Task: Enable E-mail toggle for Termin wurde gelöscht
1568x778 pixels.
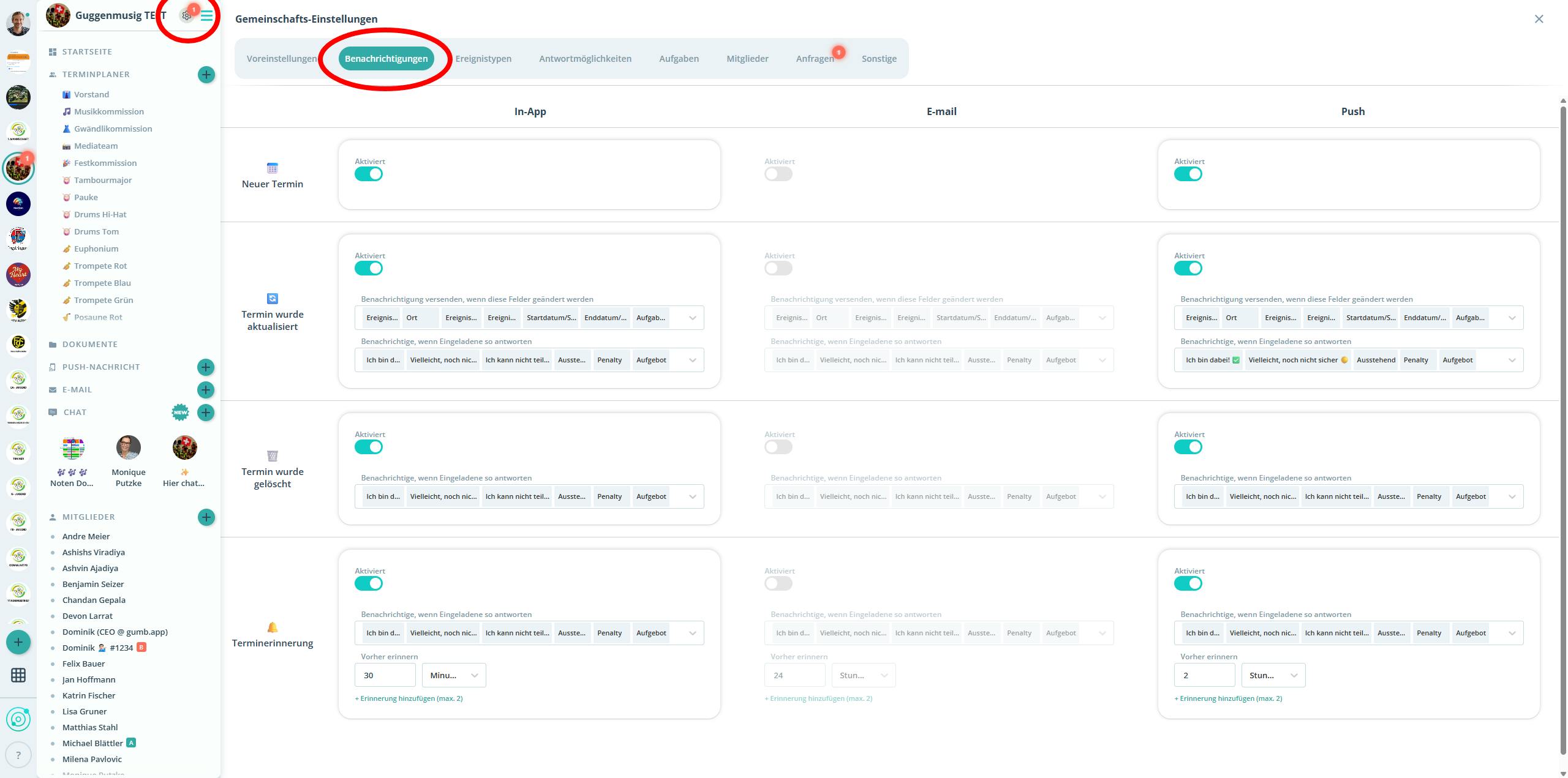Action: tap(778, 447)
